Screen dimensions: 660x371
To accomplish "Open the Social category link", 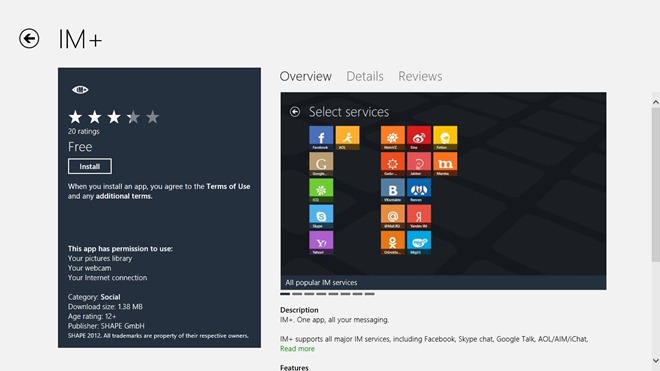I will (110, 297).
